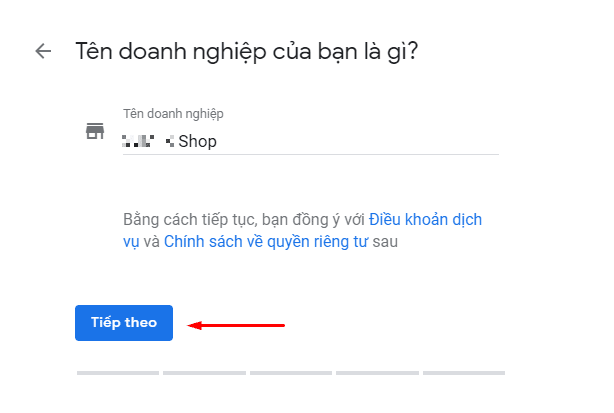614x413 pixels.
Task: Click the first progress bar segment
Action: (x=117, y=373)
